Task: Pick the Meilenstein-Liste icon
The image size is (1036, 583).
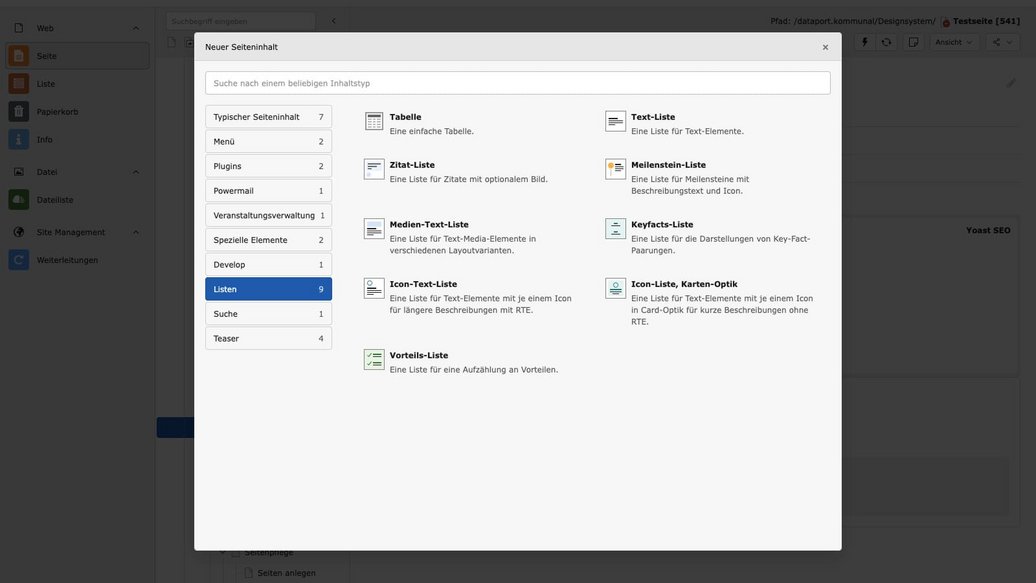Action: (x=616, y=169)
